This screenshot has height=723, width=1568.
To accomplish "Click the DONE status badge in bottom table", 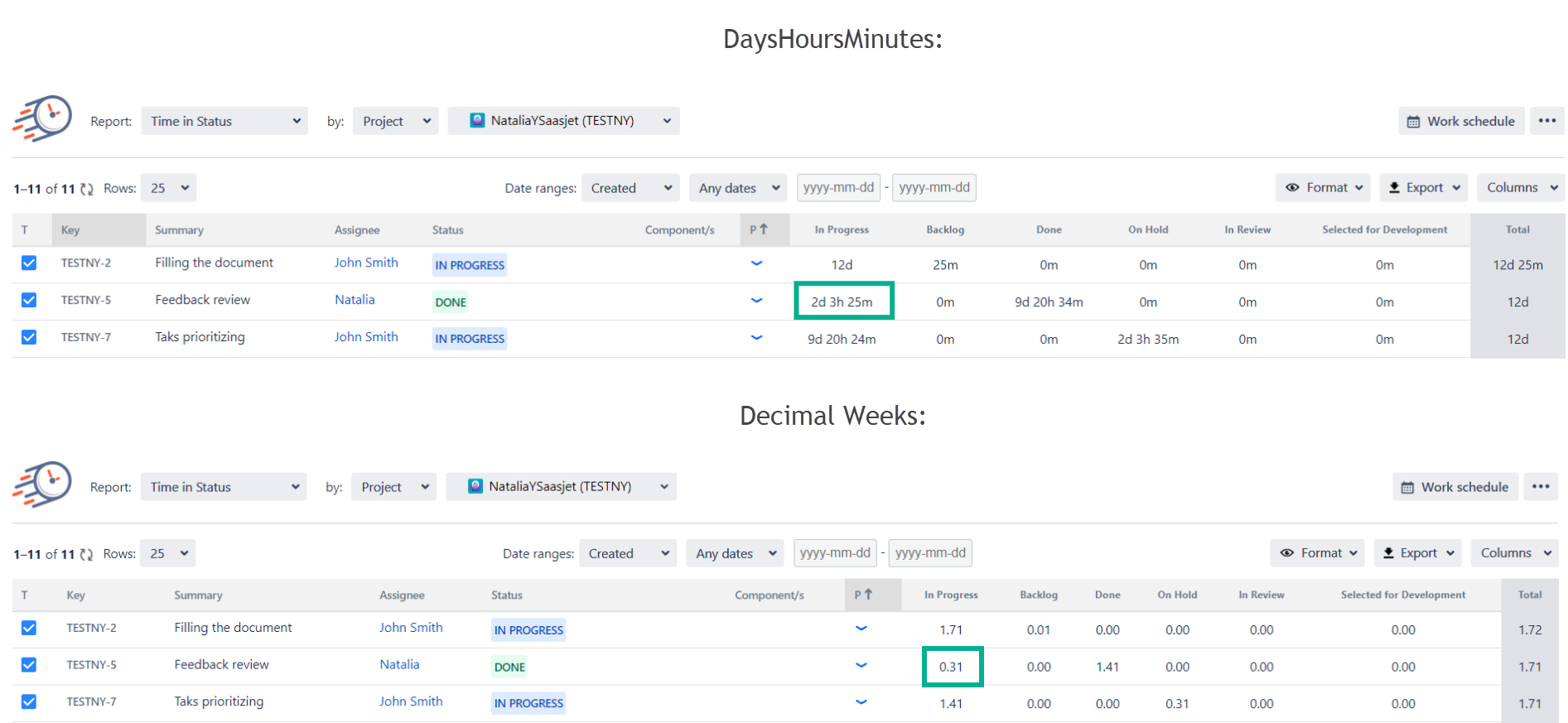I will (509, 667).
